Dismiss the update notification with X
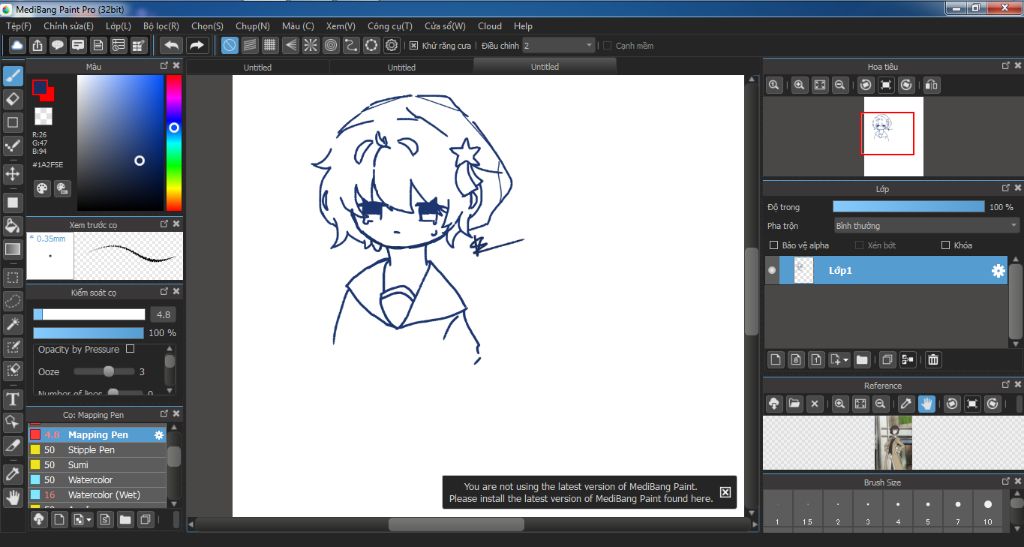1024x547 pixels. pyautogui.click(x=725, y=492)
